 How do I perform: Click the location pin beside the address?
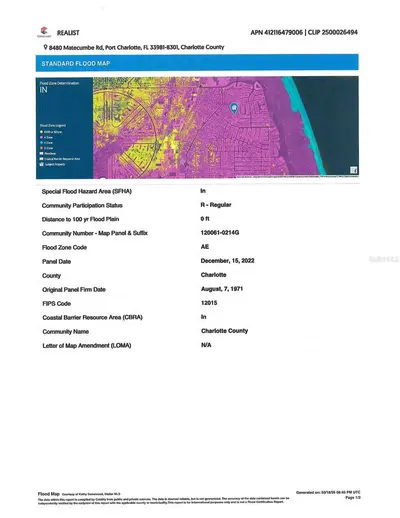click(45, 47)
